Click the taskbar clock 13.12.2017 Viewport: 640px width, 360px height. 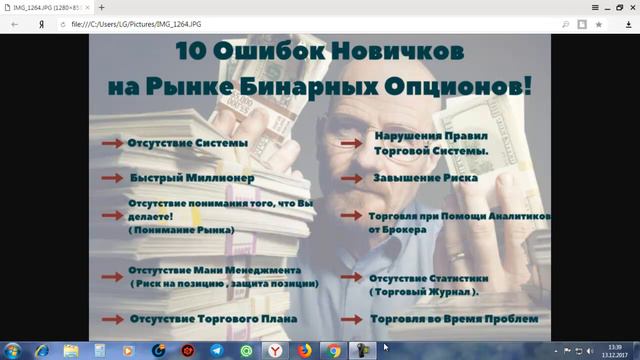tap(614, 351)
